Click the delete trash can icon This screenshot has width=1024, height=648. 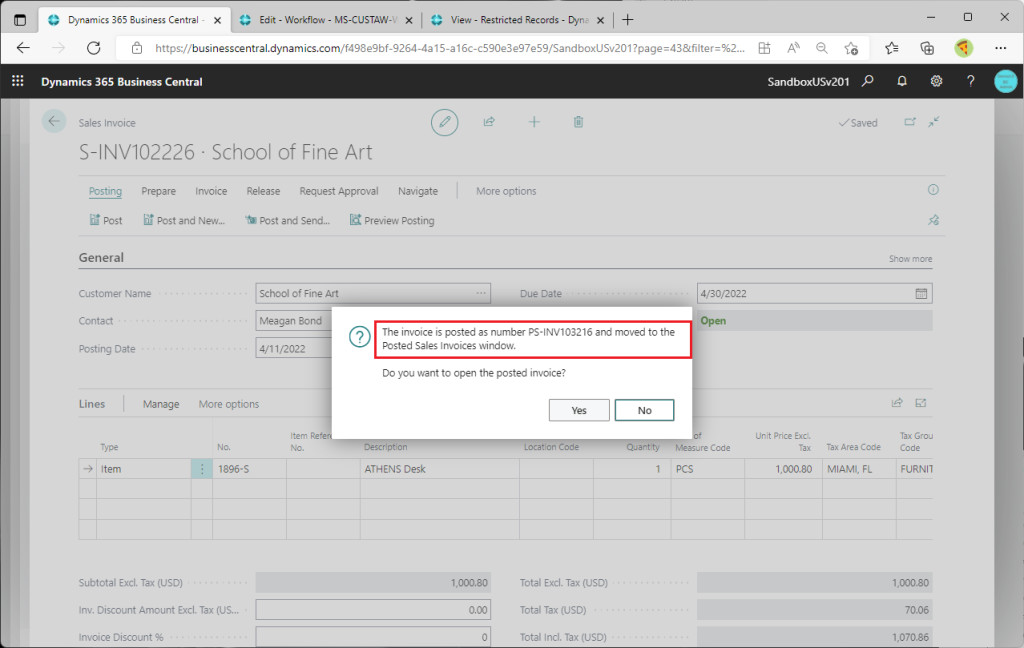click(x=578, y=122)
